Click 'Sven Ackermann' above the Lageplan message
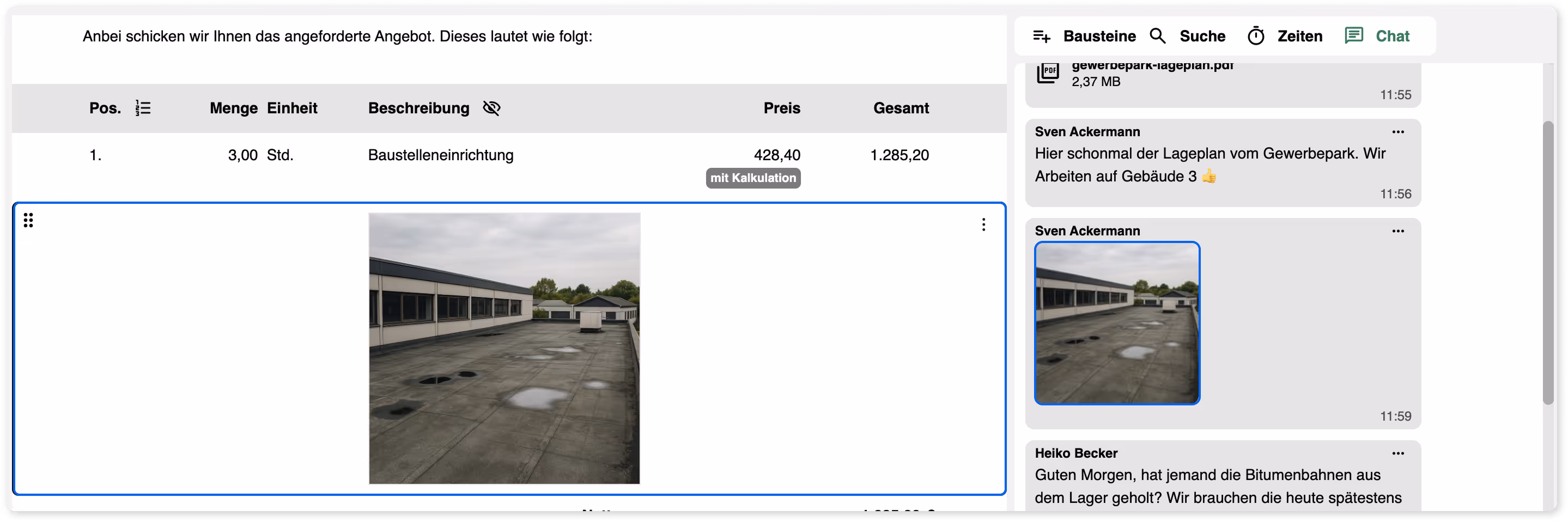The width and height of the screenshot is (1568, 522). pos(1087,131)
